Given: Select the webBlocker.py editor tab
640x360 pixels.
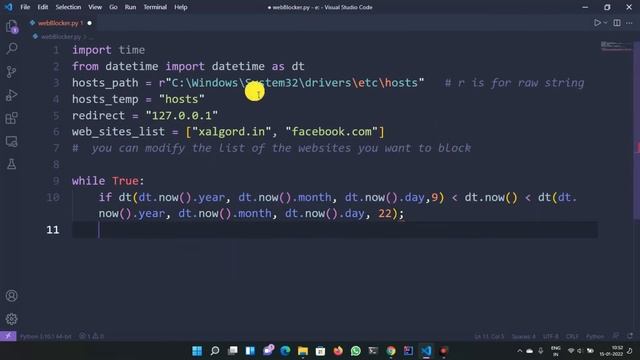Looking at the screenshot, I should 60,23.
